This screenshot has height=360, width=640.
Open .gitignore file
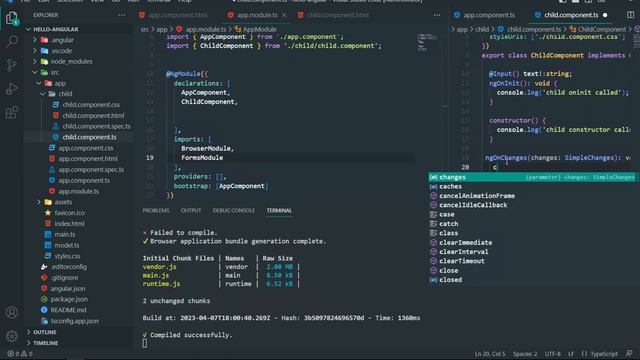coord(64,278)
